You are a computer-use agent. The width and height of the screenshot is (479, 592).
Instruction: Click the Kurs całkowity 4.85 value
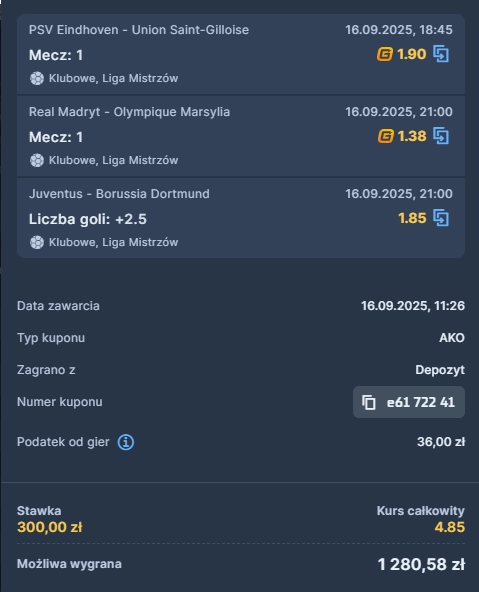click(450, 527)
